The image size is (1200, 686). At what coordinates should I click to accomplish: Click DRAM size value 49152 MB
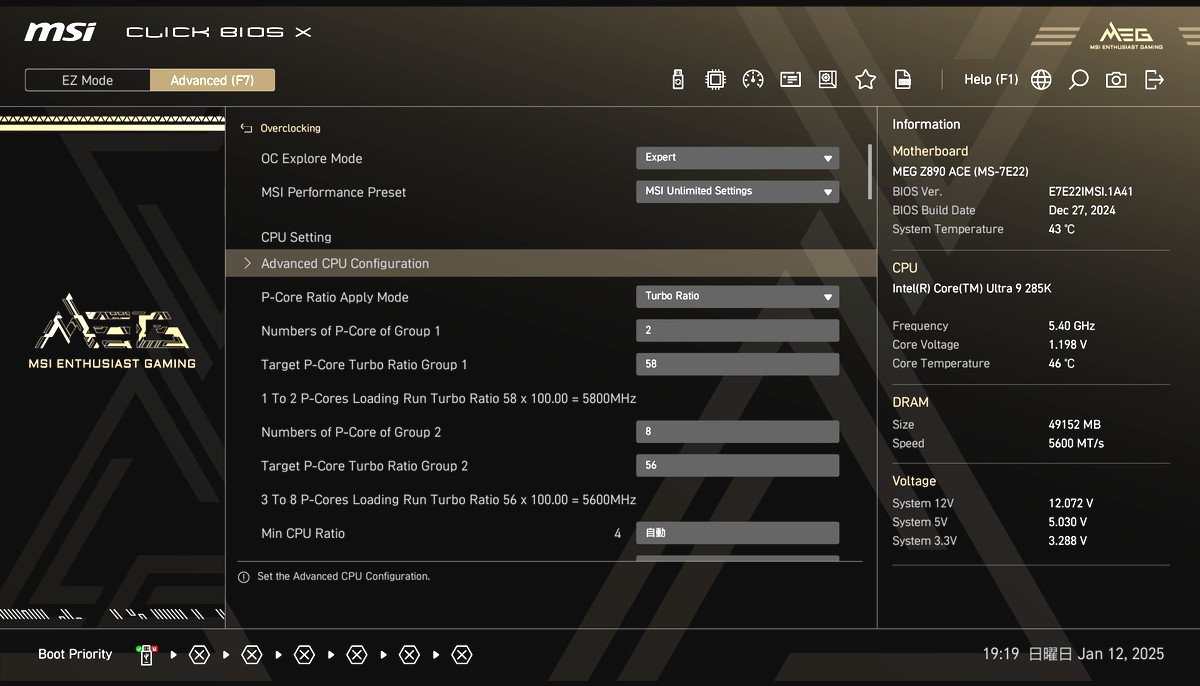(x=1074, y=425)
